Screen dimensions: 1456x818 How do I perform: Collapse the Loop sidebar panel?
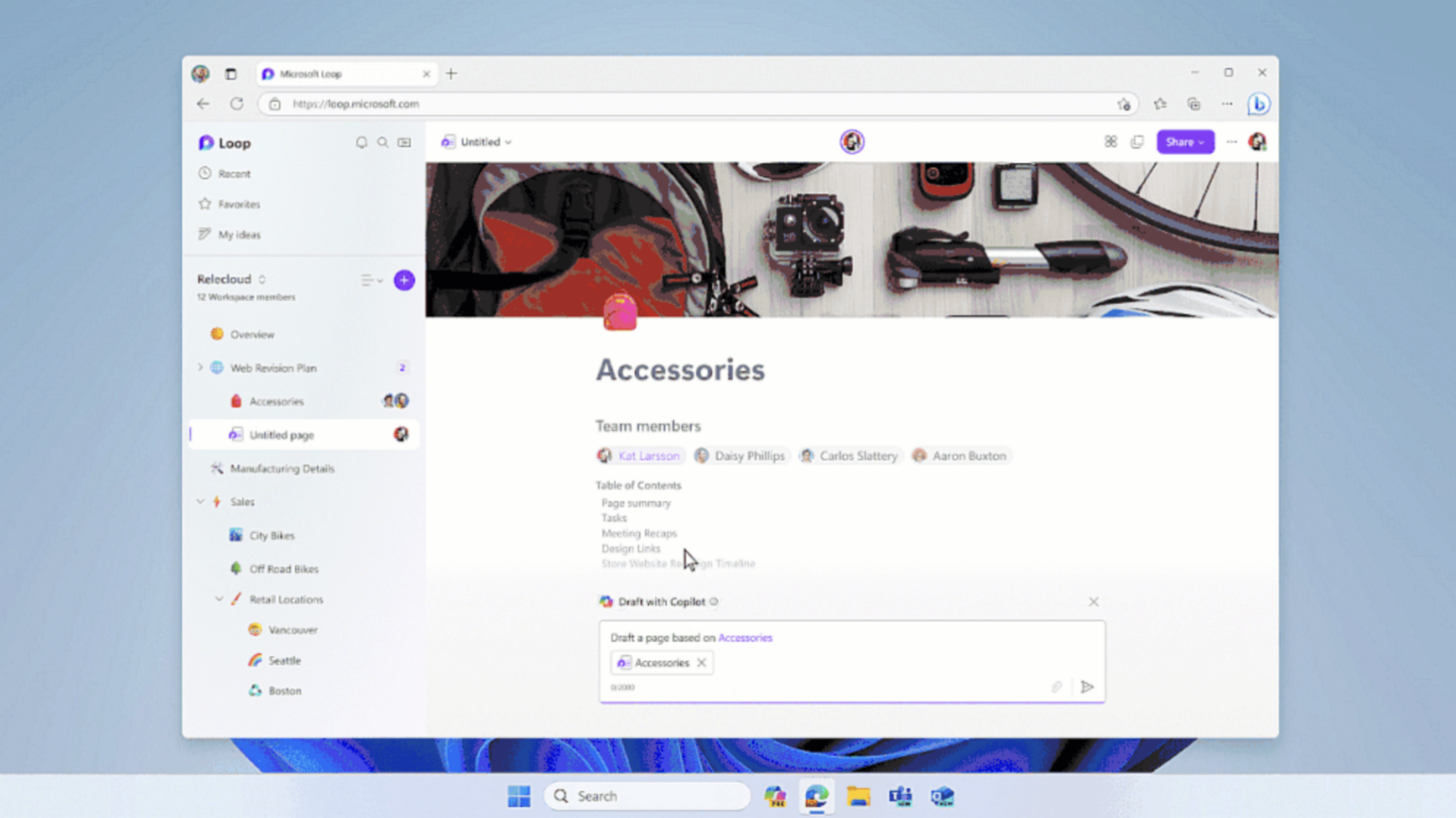click(x=404, y=143)
